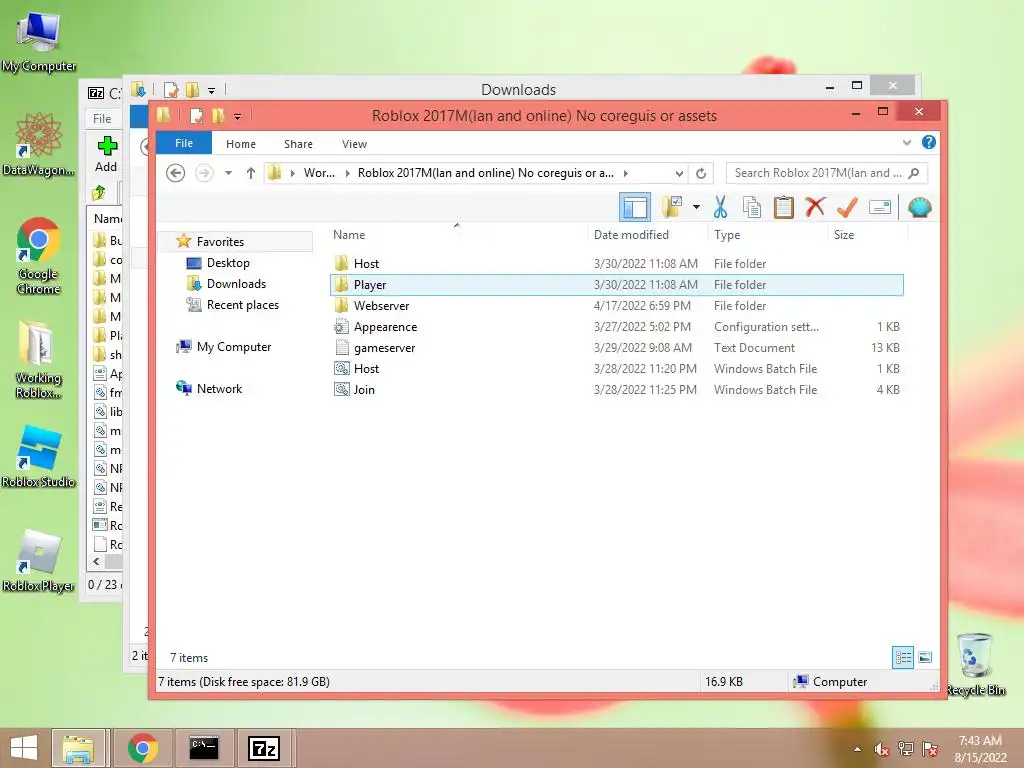Screen dimensions: 1024x768
Task: Open the File menu in 7-Zip window
Action: coord(102,119)
